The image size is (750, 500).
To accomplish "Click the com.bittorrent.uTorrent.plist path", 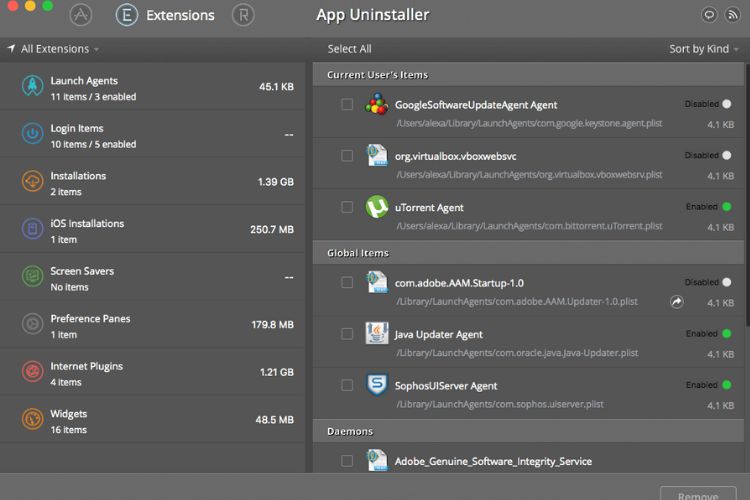I will [x=529, y=226].
